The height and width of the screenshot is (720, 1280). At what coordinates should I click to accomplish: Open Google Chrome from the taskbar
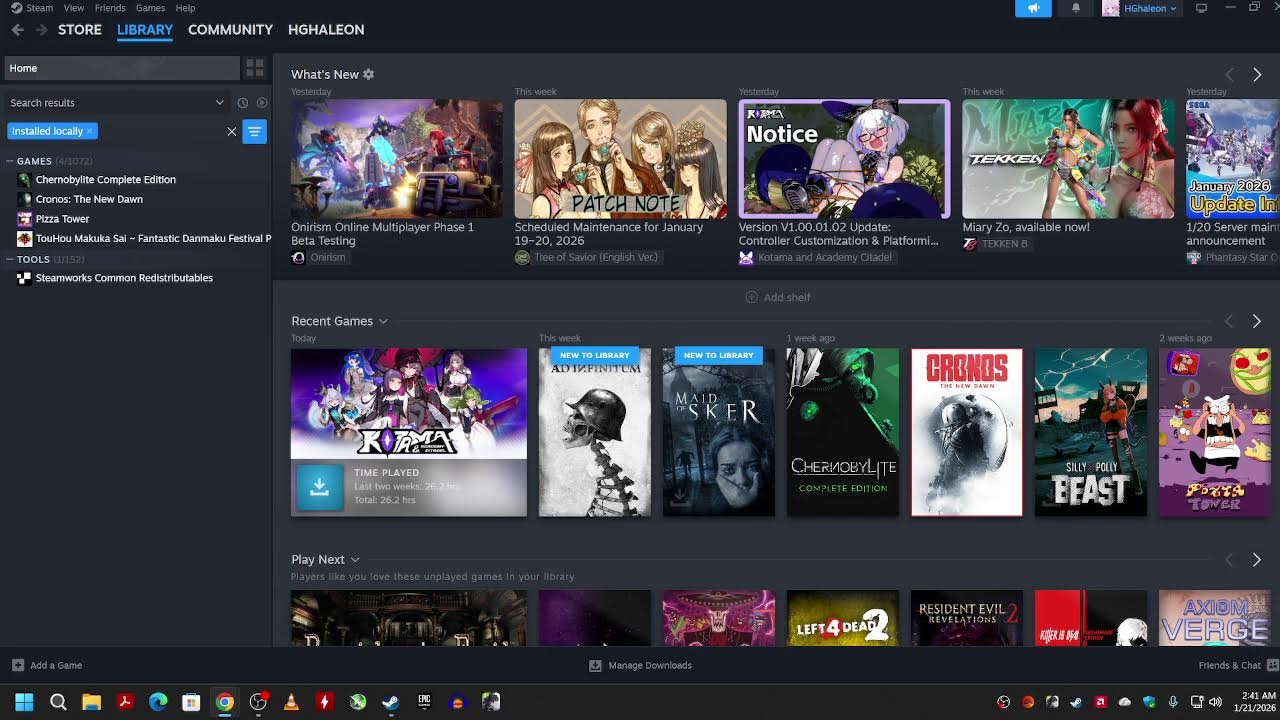(x=225, y=702)
